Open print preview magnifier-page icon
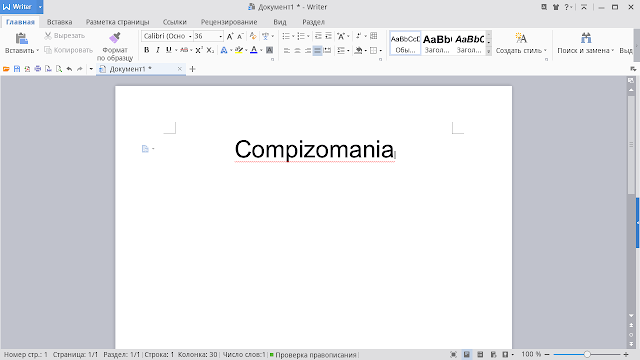 (59, 69)
